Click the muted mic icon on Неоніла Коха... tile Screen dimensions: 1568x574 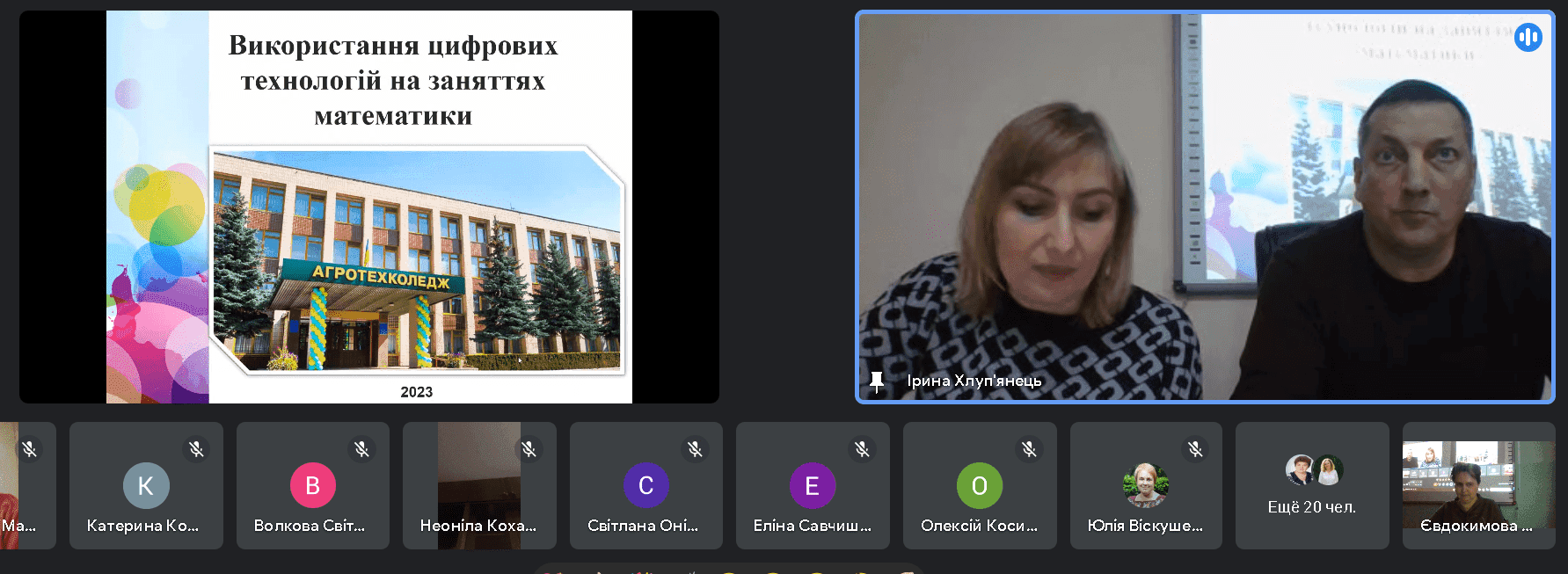click(529, 449)
